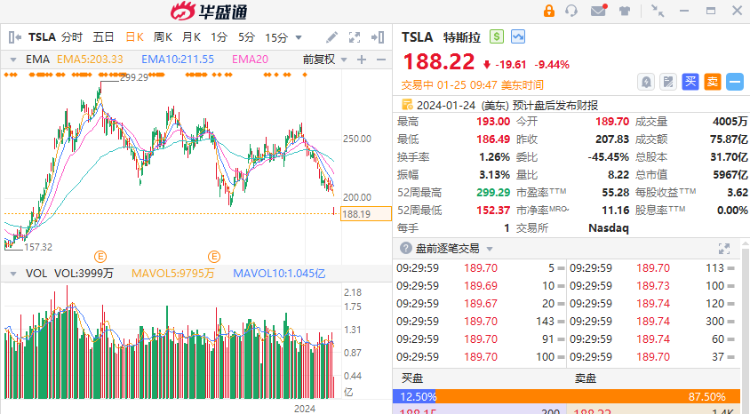Viewport: 750px width, 414px height.
Task: Open the messages envelope icon
Action: pos(598,11)
